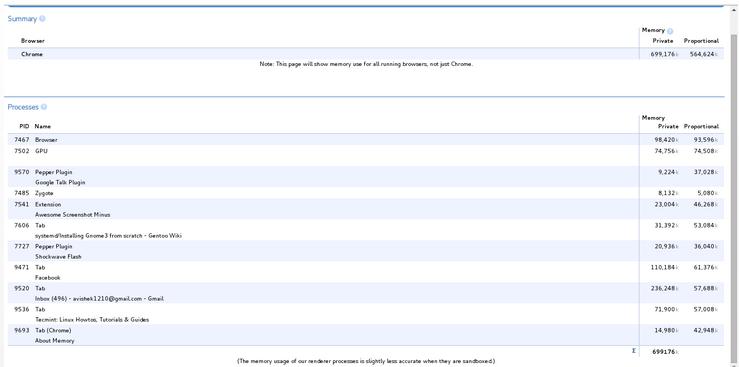Click Chrome's private memory value 699,176k

665,54
